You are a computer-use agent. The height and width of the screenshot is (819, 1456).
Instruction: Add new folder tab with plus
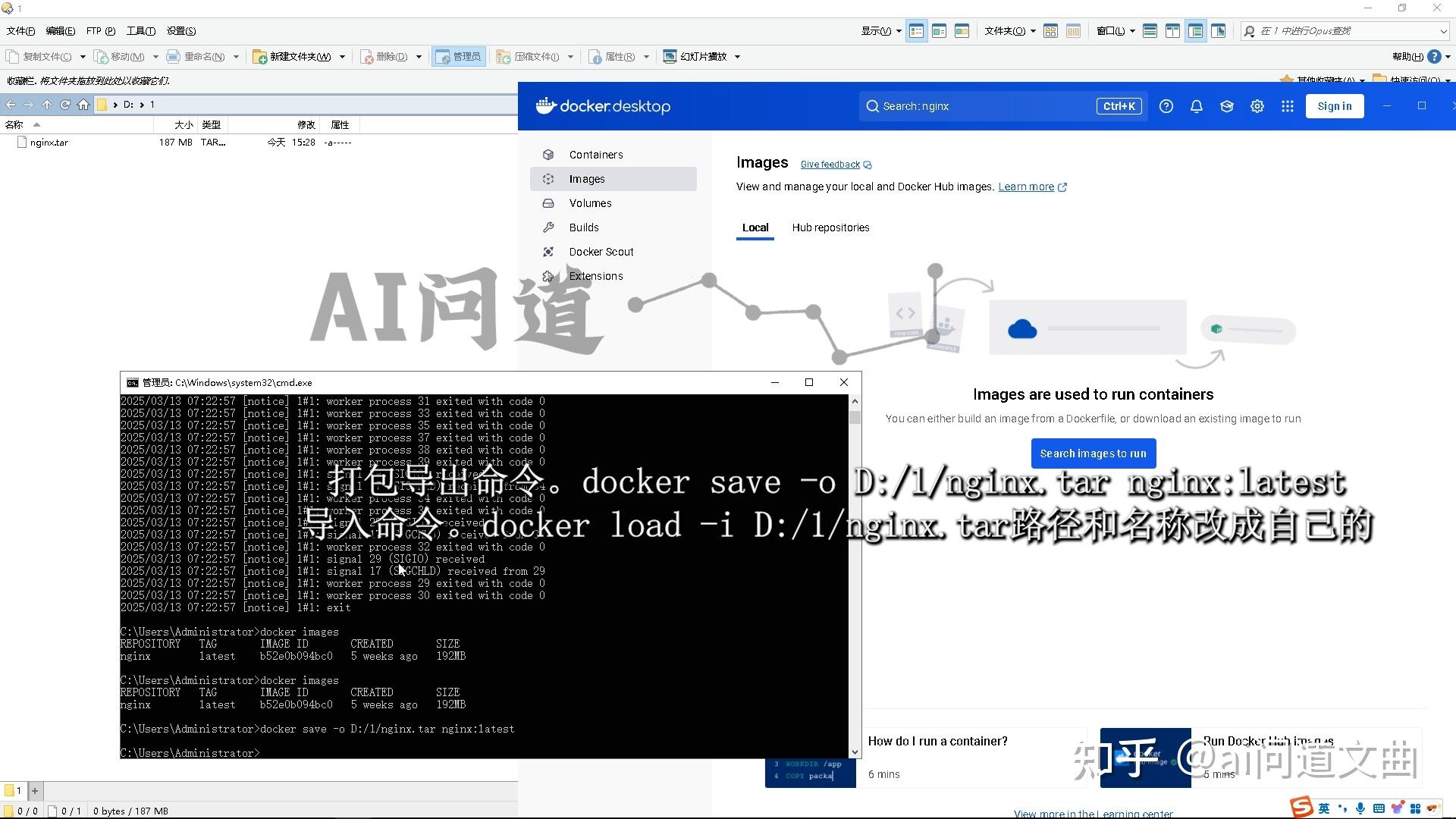(x=35, y=791)
